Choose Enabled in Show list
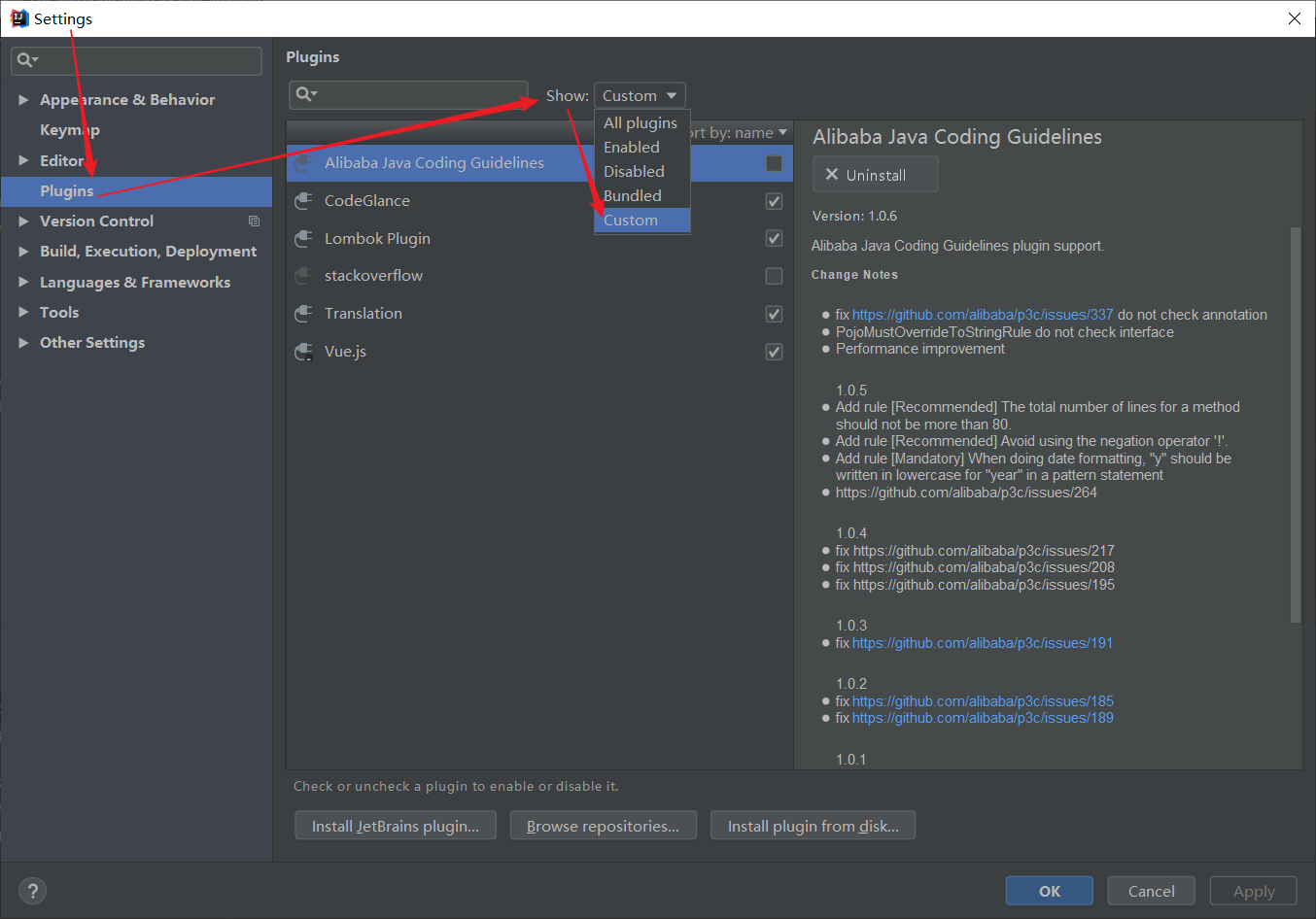Viewport: 1316px width, 919px height. [x=641, y=148]
